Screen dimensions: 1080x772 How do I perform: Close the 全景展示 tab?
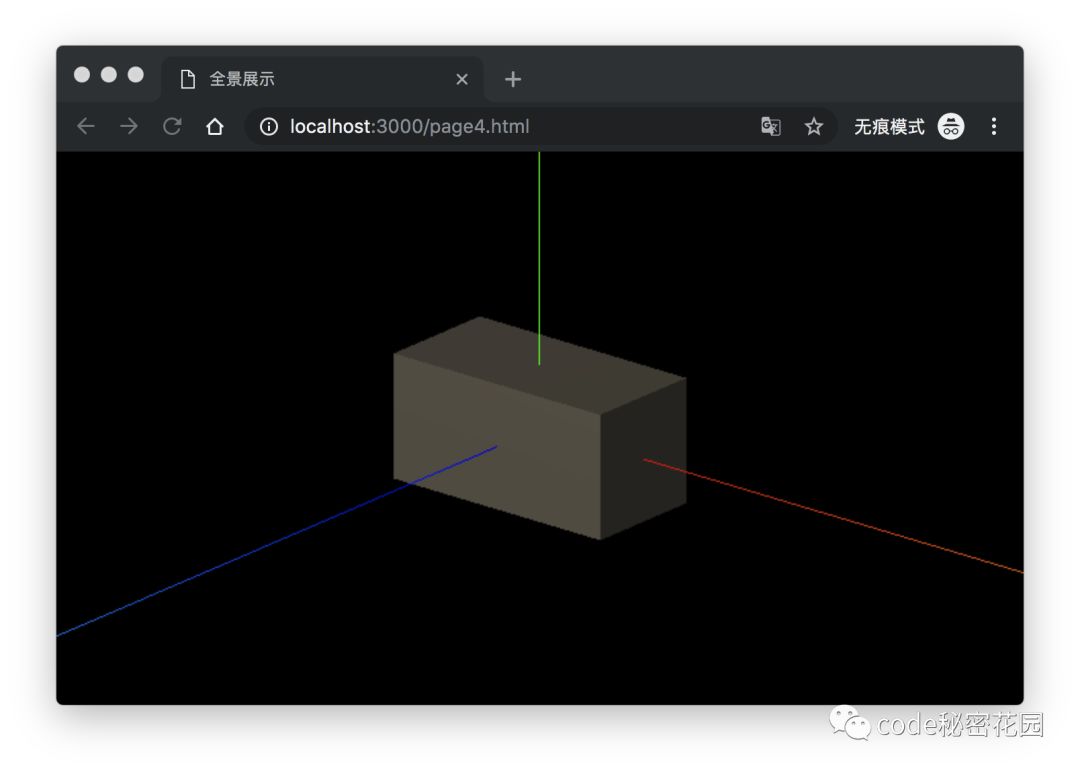click(x=462, y=80)
